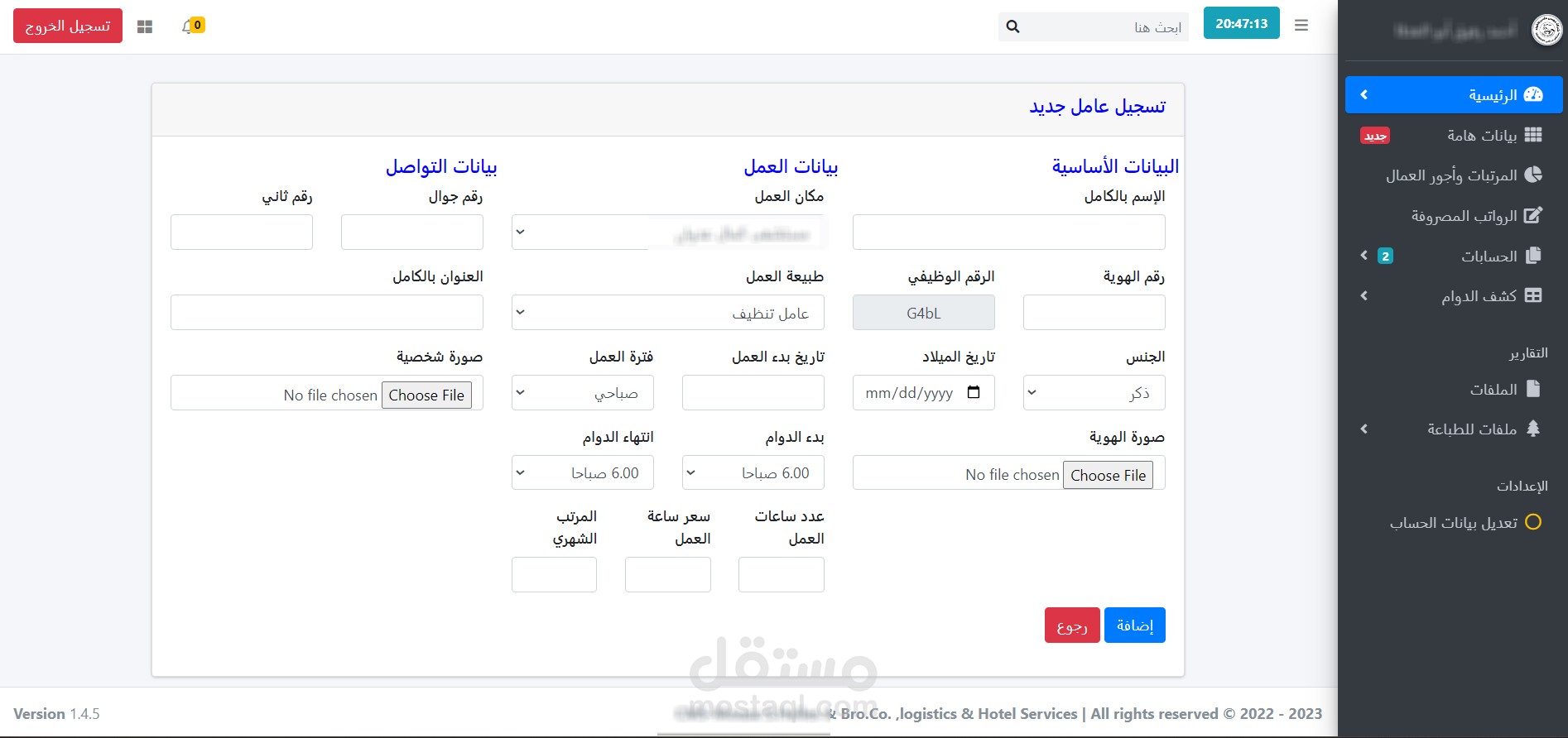Expand the الرئيسية menu chevron

[x=1364, y=94]
